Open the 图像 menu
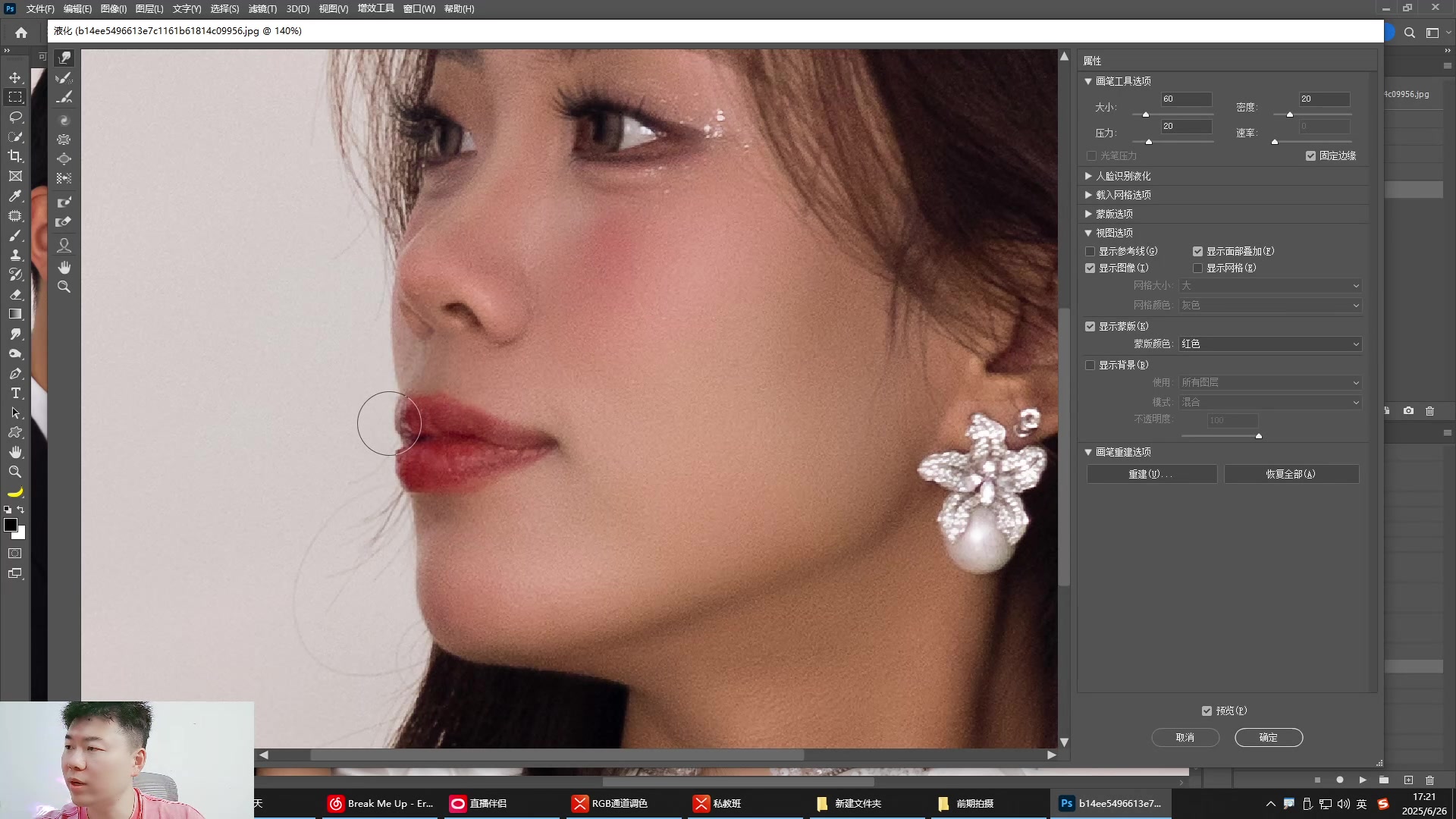The image size is (1456, 819). pos(113,9)
